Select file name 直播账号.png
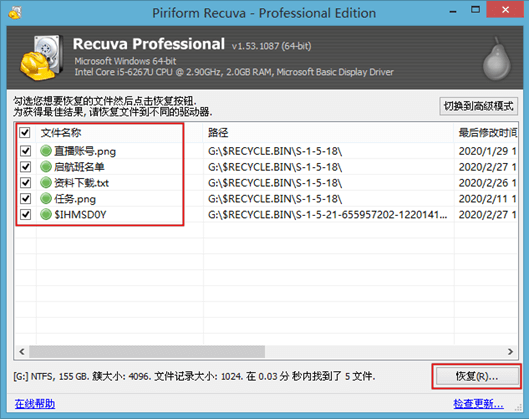529x419 pixels. (85, 151)
